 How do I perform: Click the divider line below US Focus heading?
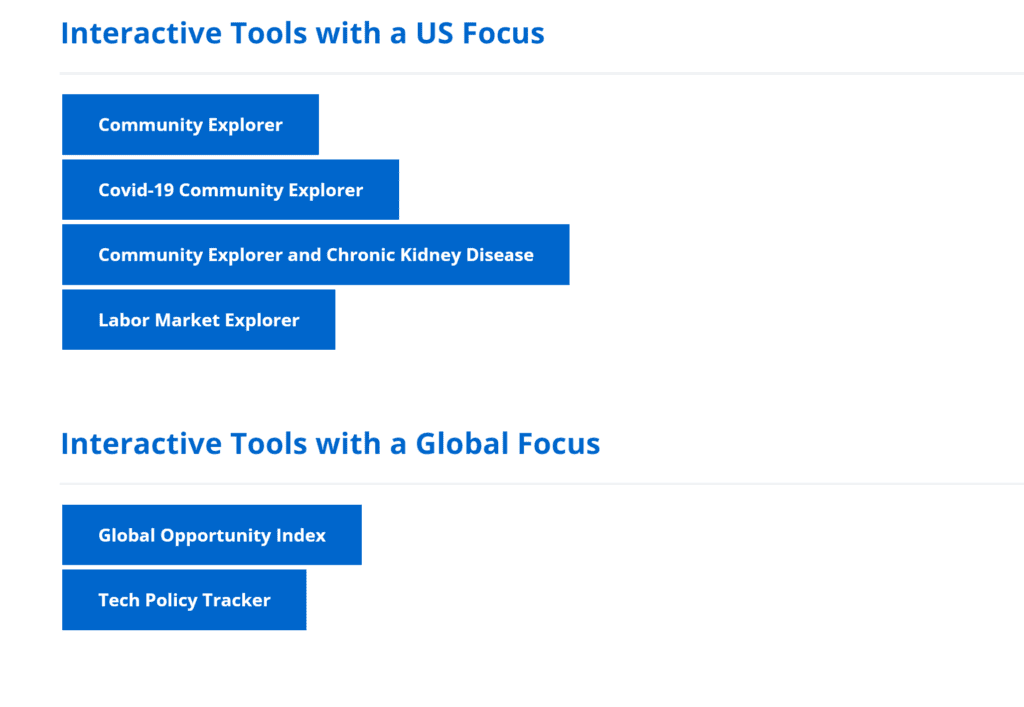pos(541,73)
